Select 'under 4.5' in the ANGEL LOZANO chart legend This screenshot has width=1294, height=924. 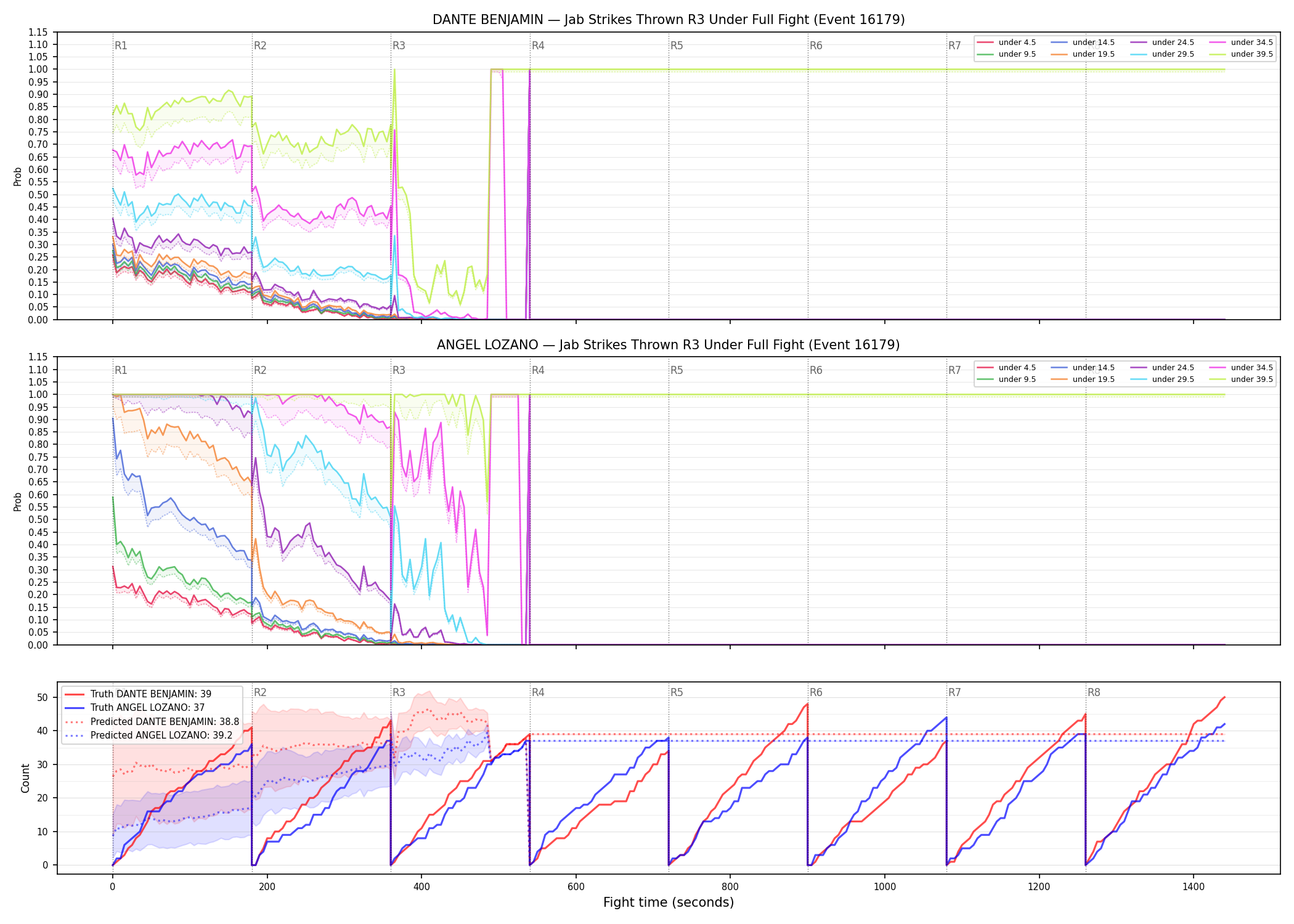point(1007,368)
